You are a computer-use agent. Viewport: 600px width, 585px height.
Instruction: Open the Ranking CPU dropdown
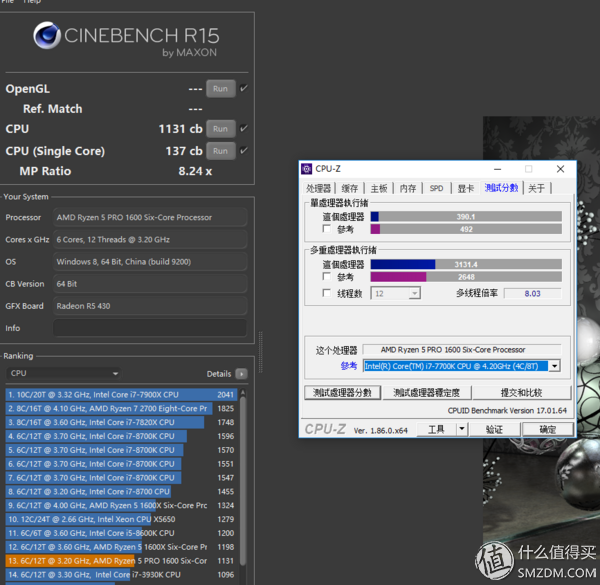coord(64,373)
